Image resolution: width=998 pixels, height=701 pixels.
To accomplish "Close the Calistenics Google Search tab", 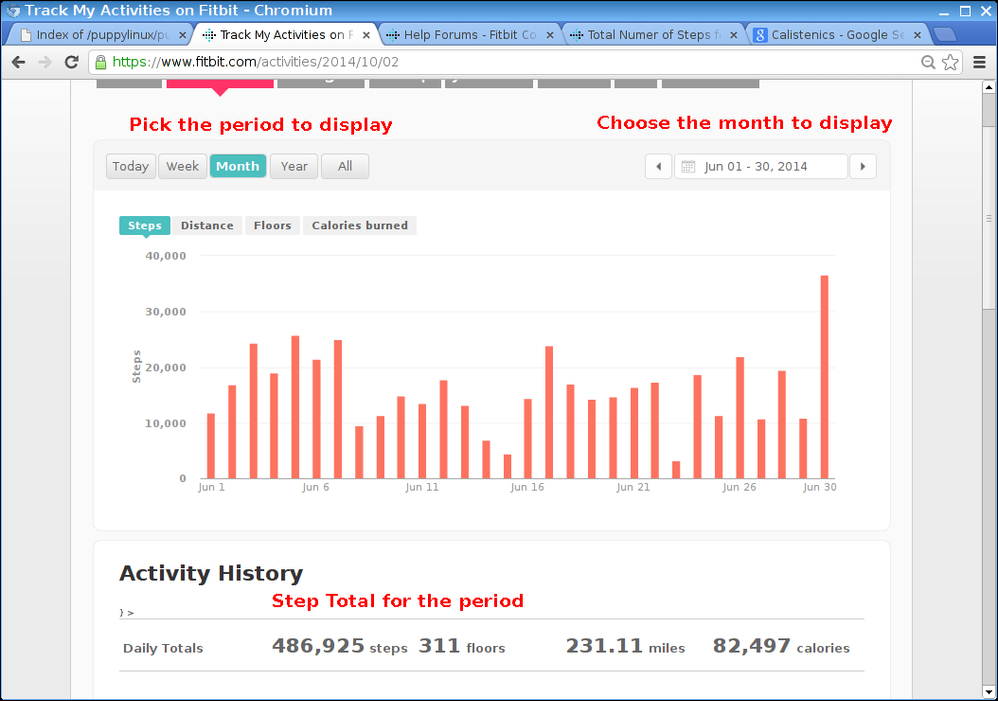I will pyautogui.click(x=917, y=35).
